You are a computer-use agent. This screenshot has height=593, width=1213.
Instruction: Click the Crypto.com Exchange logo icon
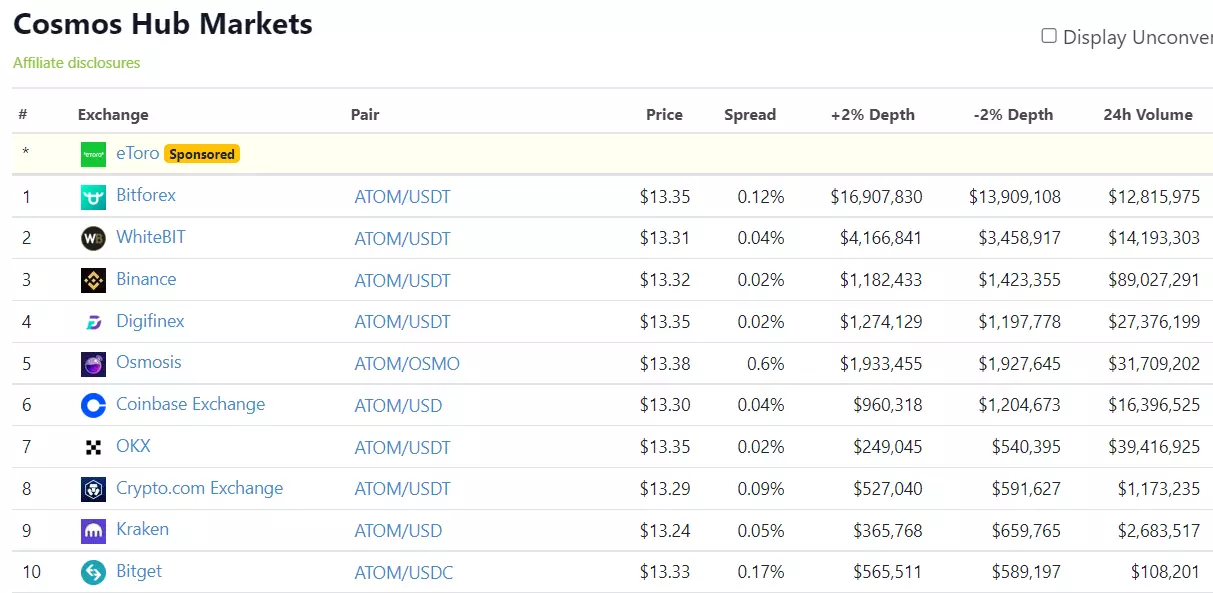pyautogui.click(x=93, y=489)
